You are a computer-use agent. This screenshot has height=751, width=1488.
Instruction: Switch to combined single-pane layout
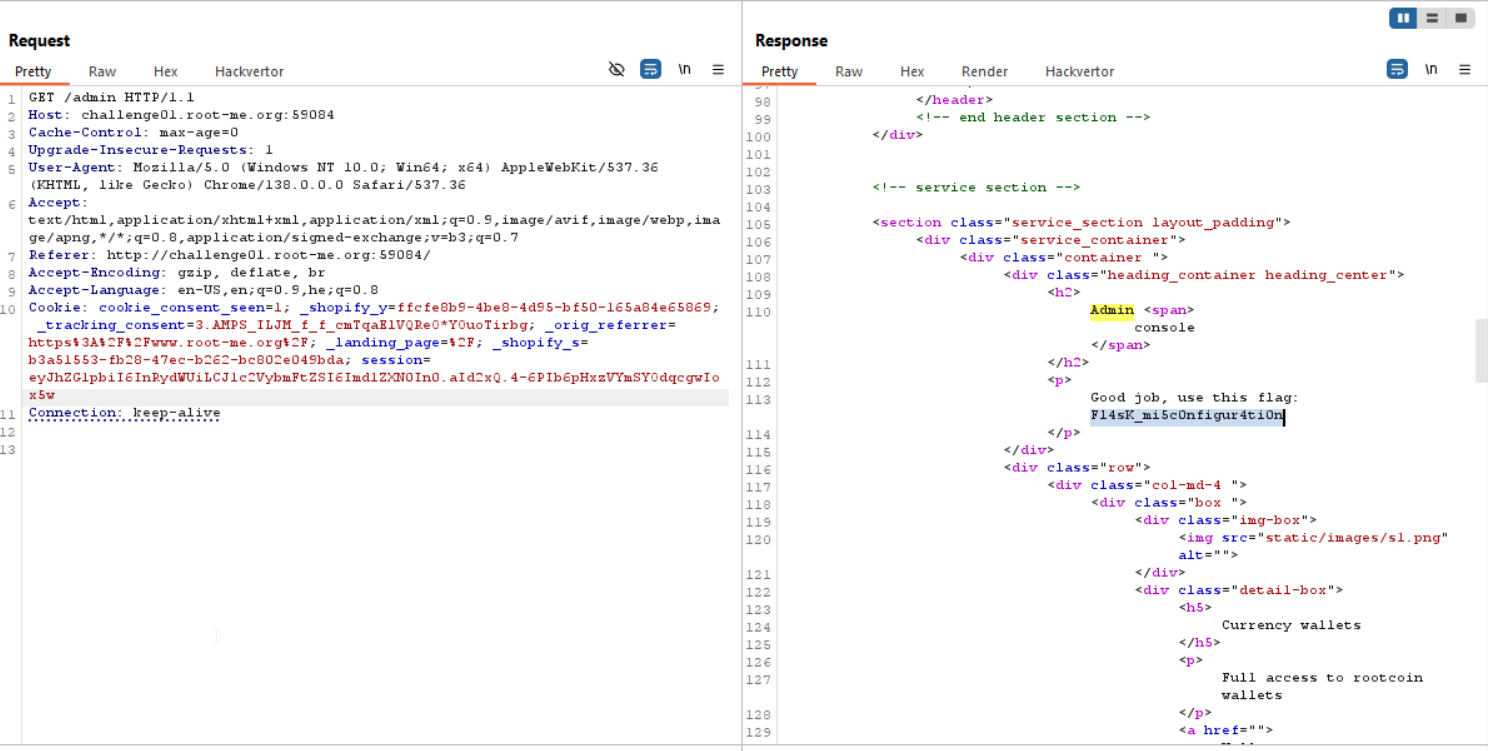click(x=1461, y=18)
